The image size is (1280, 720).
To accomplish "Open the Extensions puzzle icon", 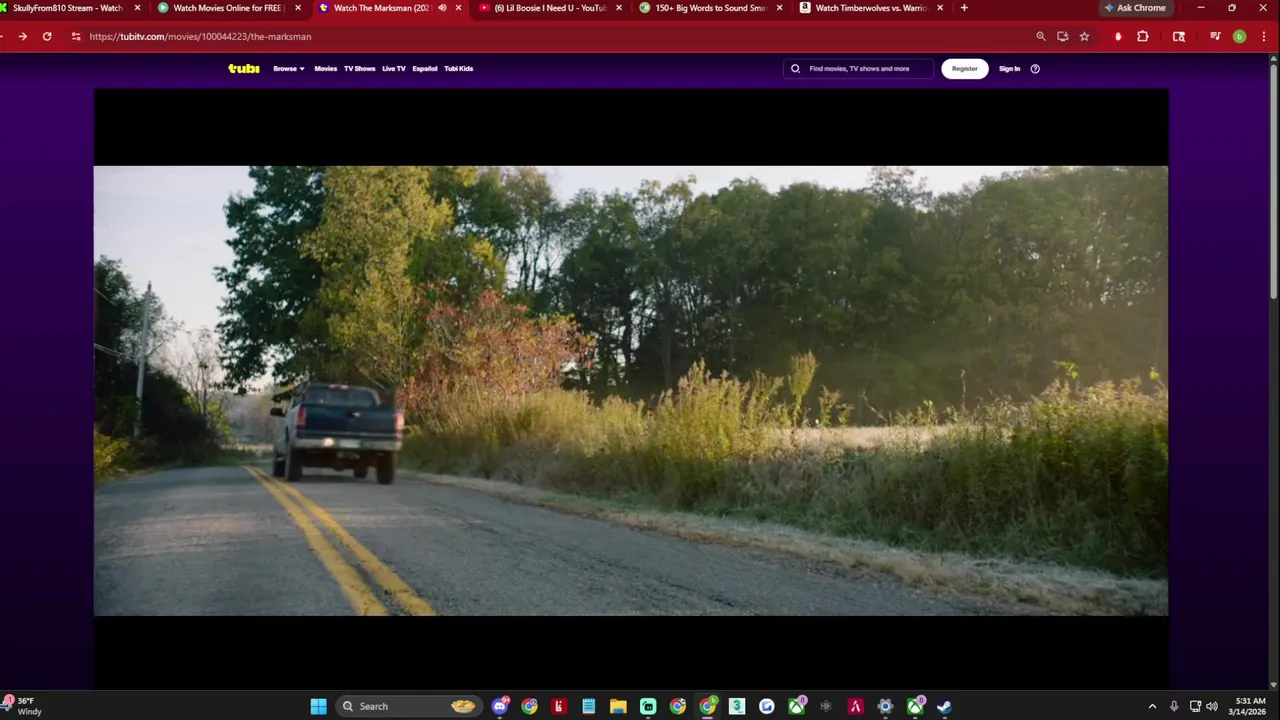I will [1143, 36].
